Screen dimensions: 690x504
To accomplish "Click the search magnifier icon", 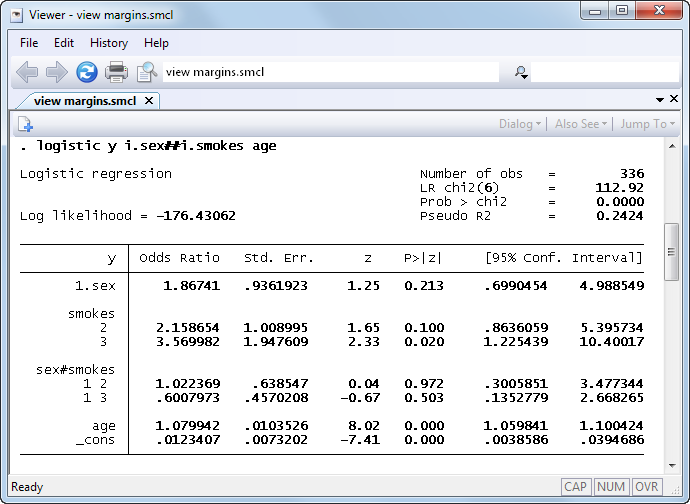I will [x=521, y=72].
